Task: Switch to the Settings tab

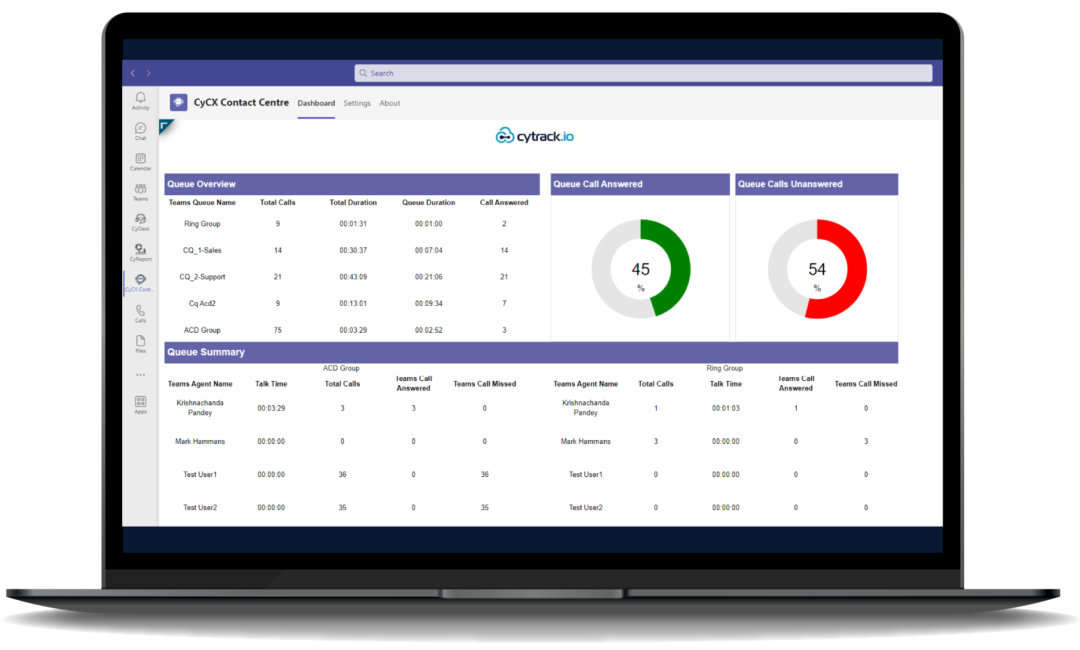Action: click(357, 103)
